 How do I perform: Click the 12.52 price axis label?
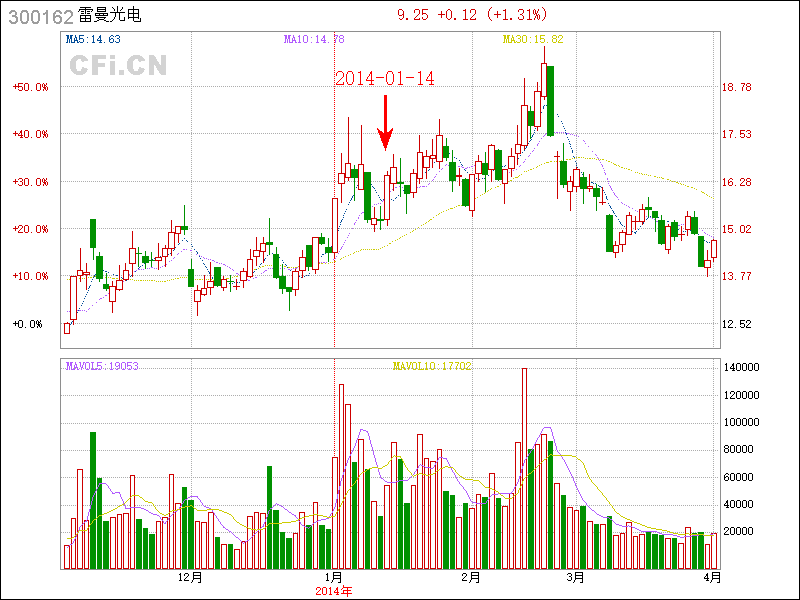pyautogui.click(x=736, y=324)
